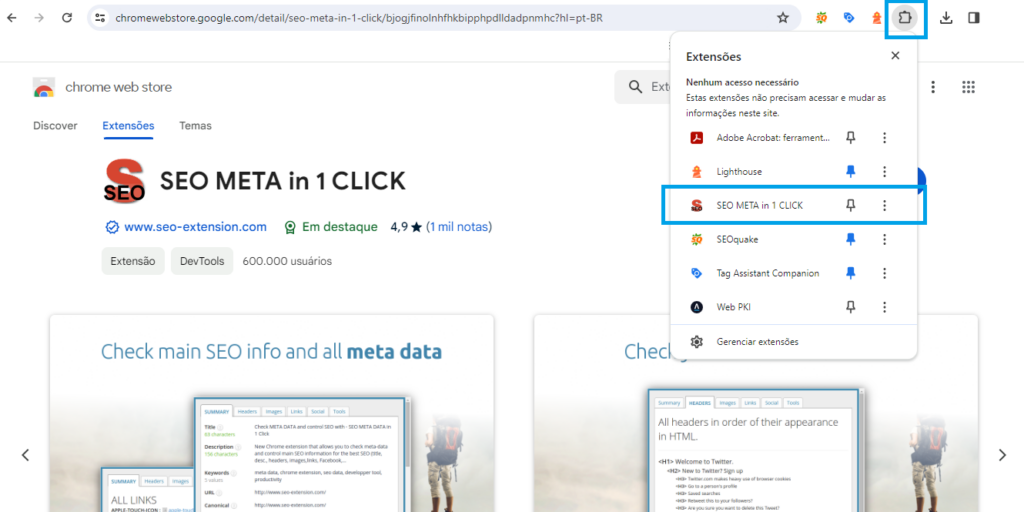Viewport: 1024px width, 512px height.
Task: Show previous screenshot with left arrow
Action: [25, 455]
